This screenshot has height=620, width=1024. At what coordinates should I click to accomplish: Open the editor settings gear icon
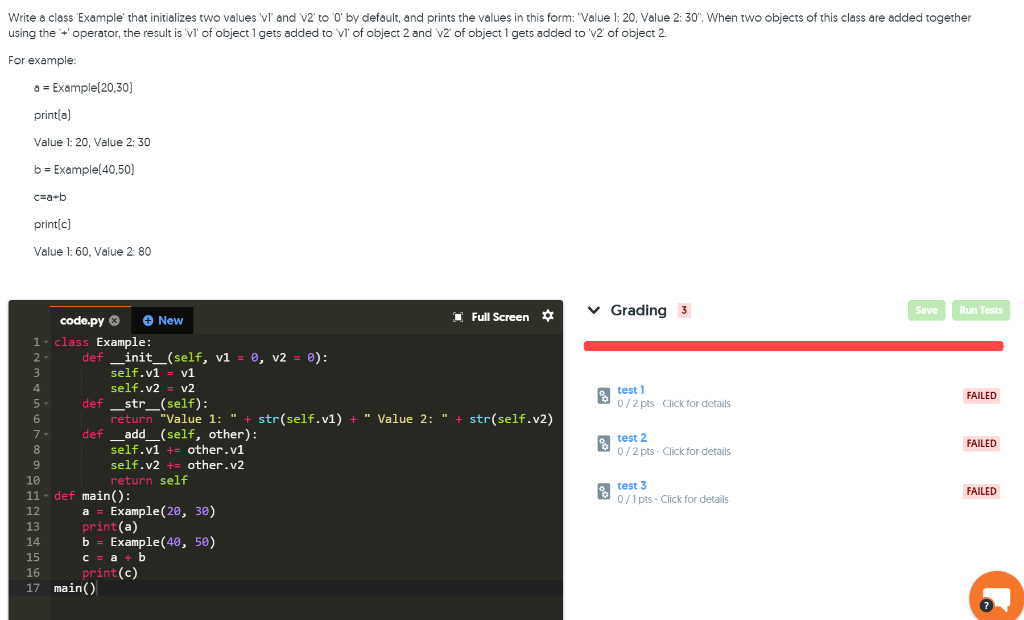pos(548,317)
